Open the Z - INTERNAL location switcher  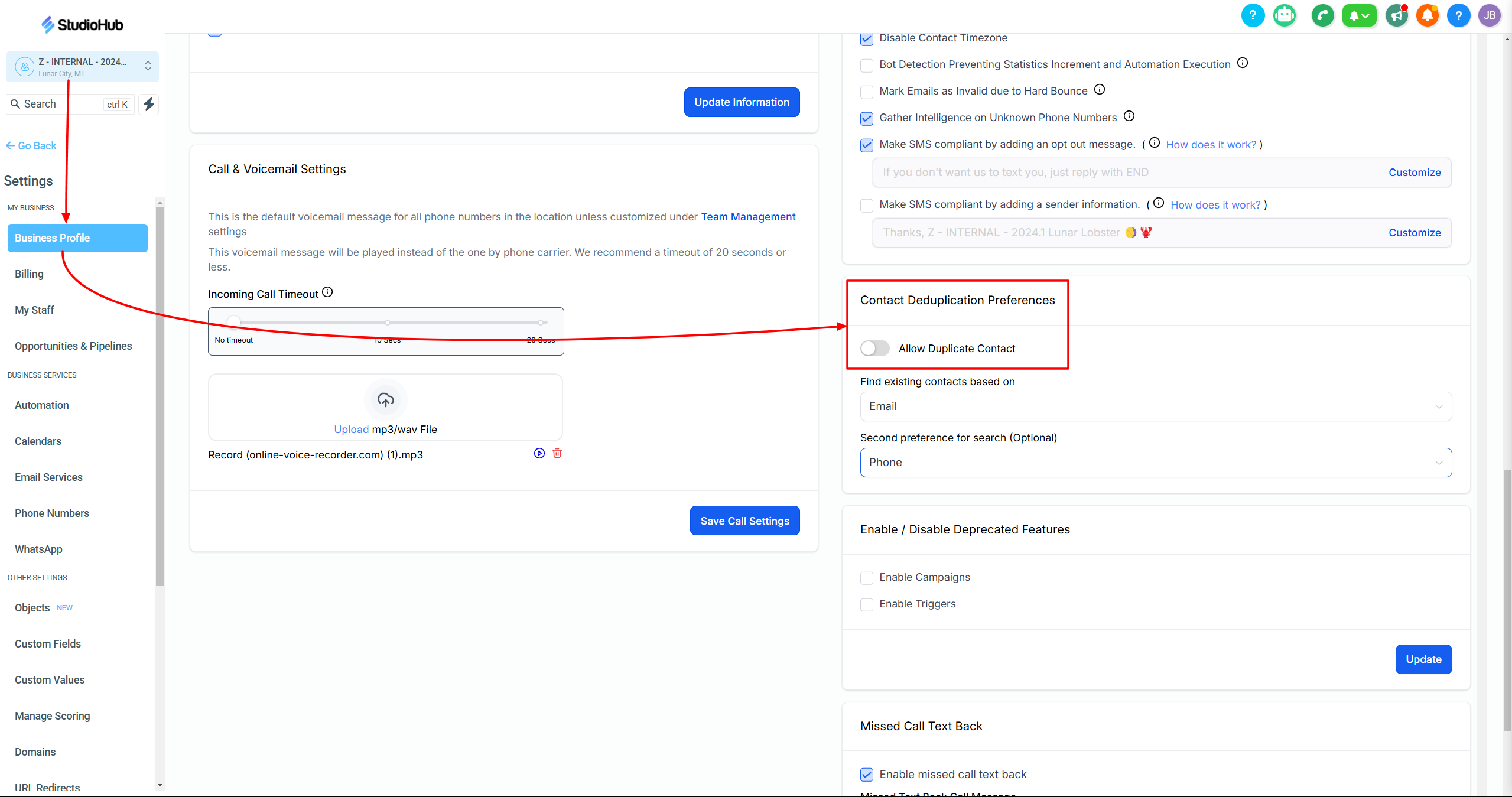[x=82, y=67]
